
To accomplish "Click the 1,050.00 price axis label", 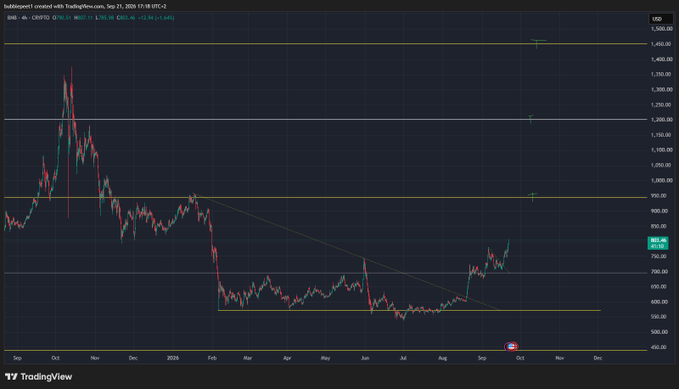I will click(662, 165).
